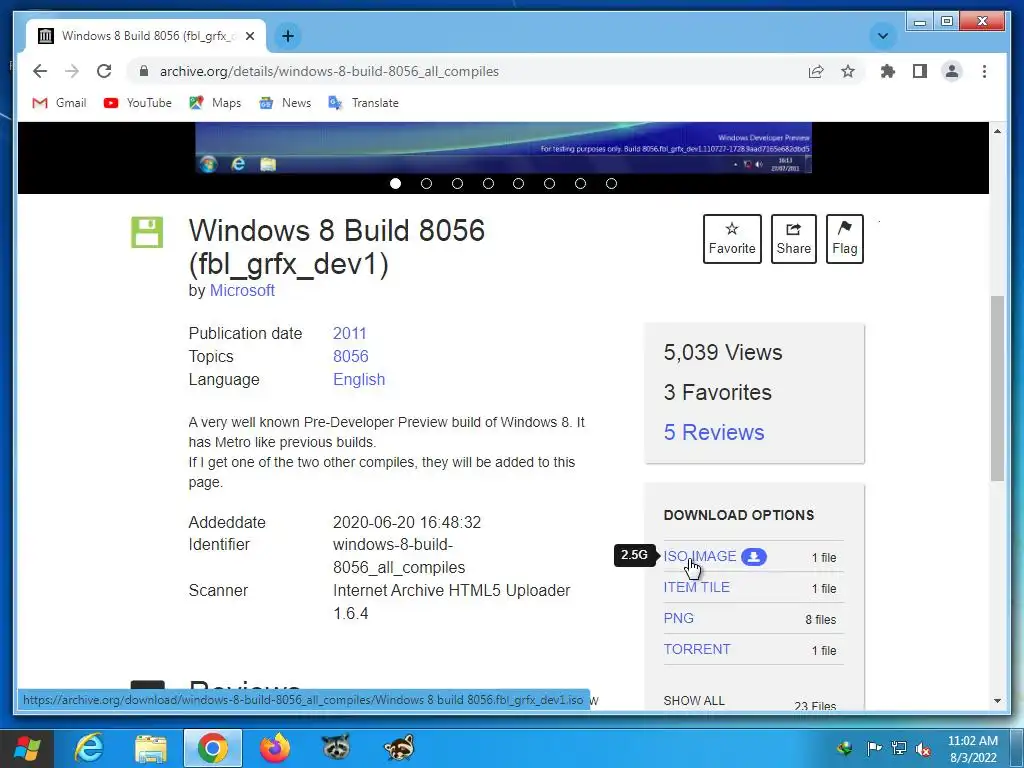This screenshot has height=768, width=1024.
Task: Select the fourth carousel dot
Action: (x=488, y=184)
